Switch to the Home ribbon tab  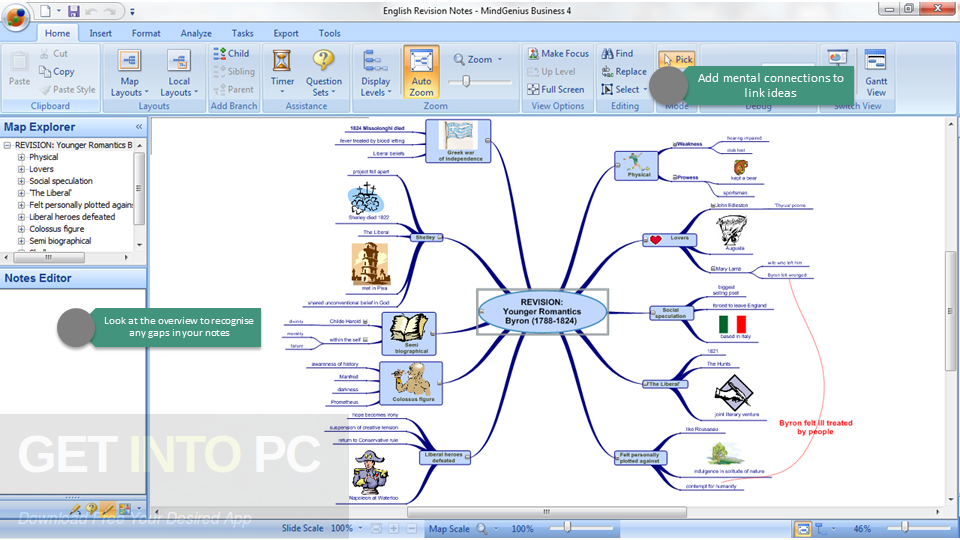click(x=58, y=33)
